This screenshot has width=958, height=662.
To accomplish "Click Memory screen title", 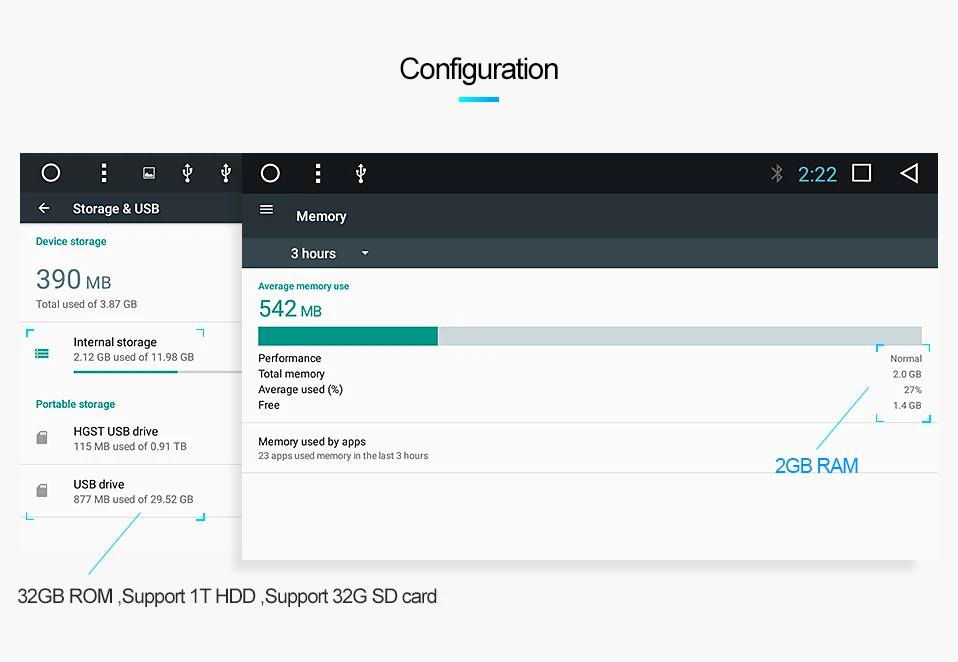I will pos(321,216).
